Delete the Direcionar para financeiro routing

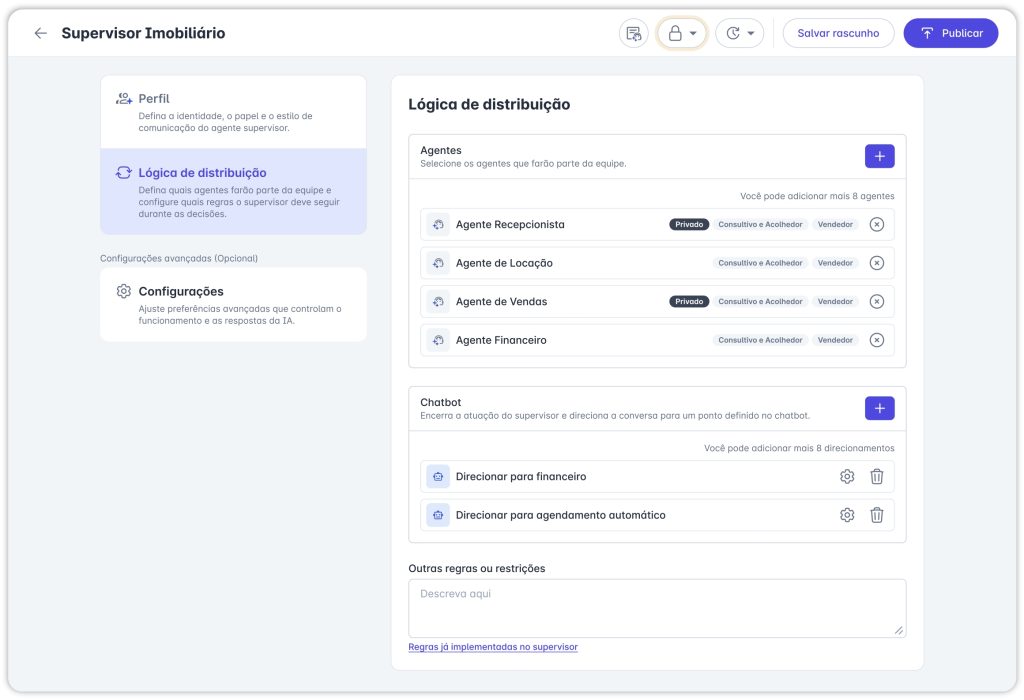click(x=876, y=477)
